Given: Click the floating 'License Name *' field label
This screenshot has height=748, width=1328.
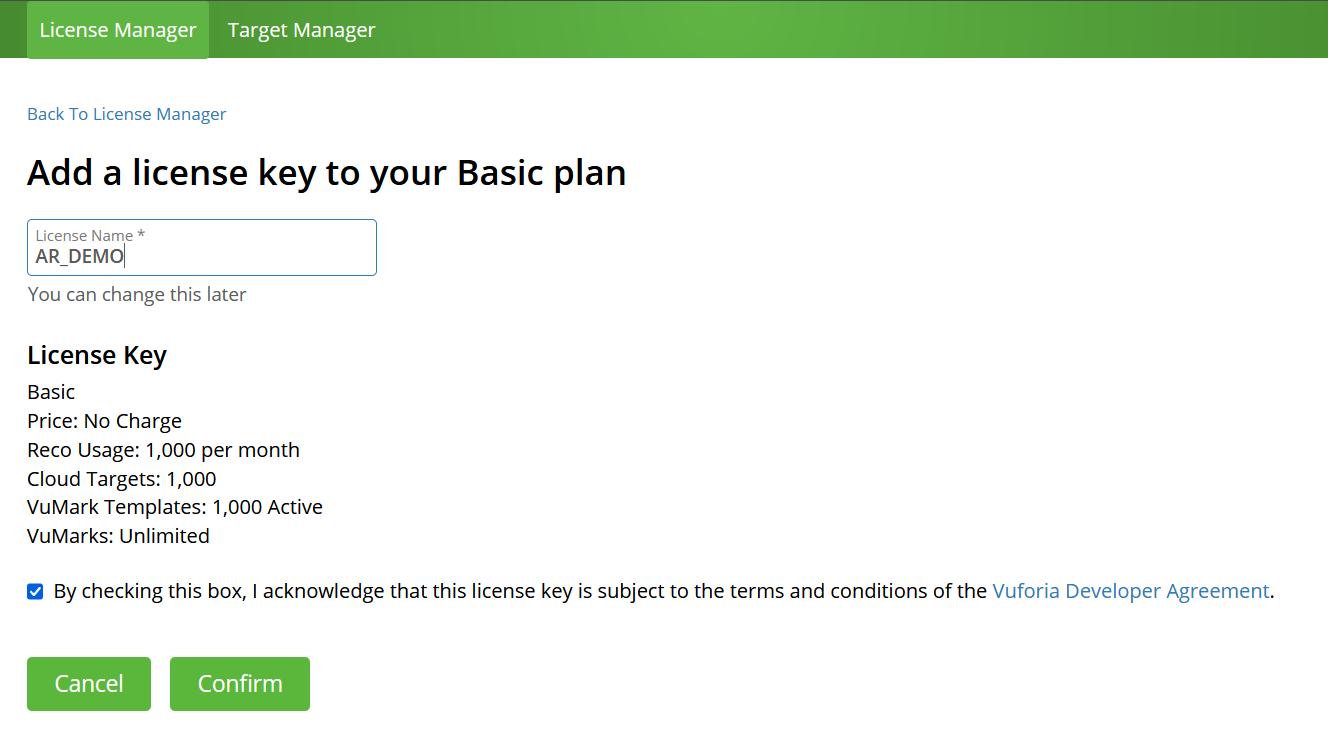Looking at the screenshot, I should [91, 235].
